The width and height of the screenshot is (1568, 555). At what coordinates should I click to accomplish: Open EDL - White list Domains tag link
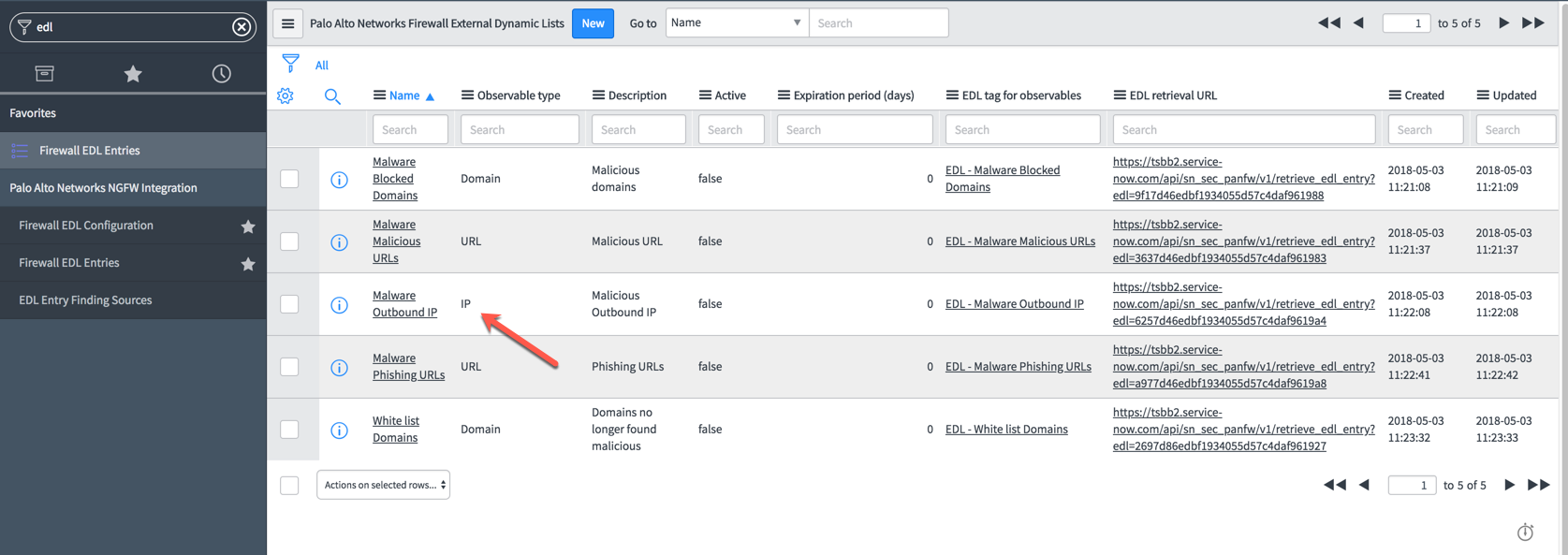pyautogui.click(x=1006, y=430)
